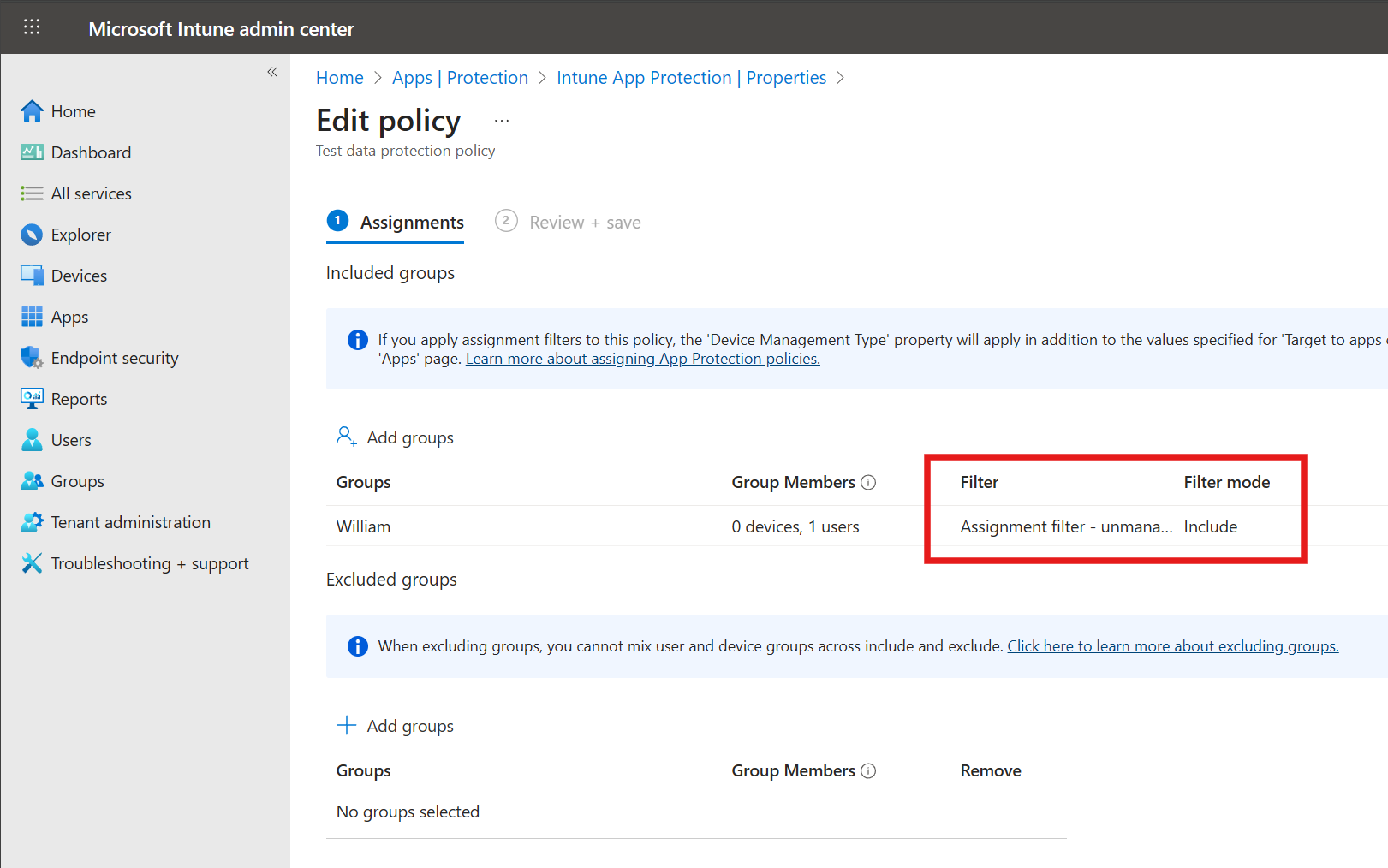Click Assignment filter - unmana... filter cell

click(x=1066, y=526)
